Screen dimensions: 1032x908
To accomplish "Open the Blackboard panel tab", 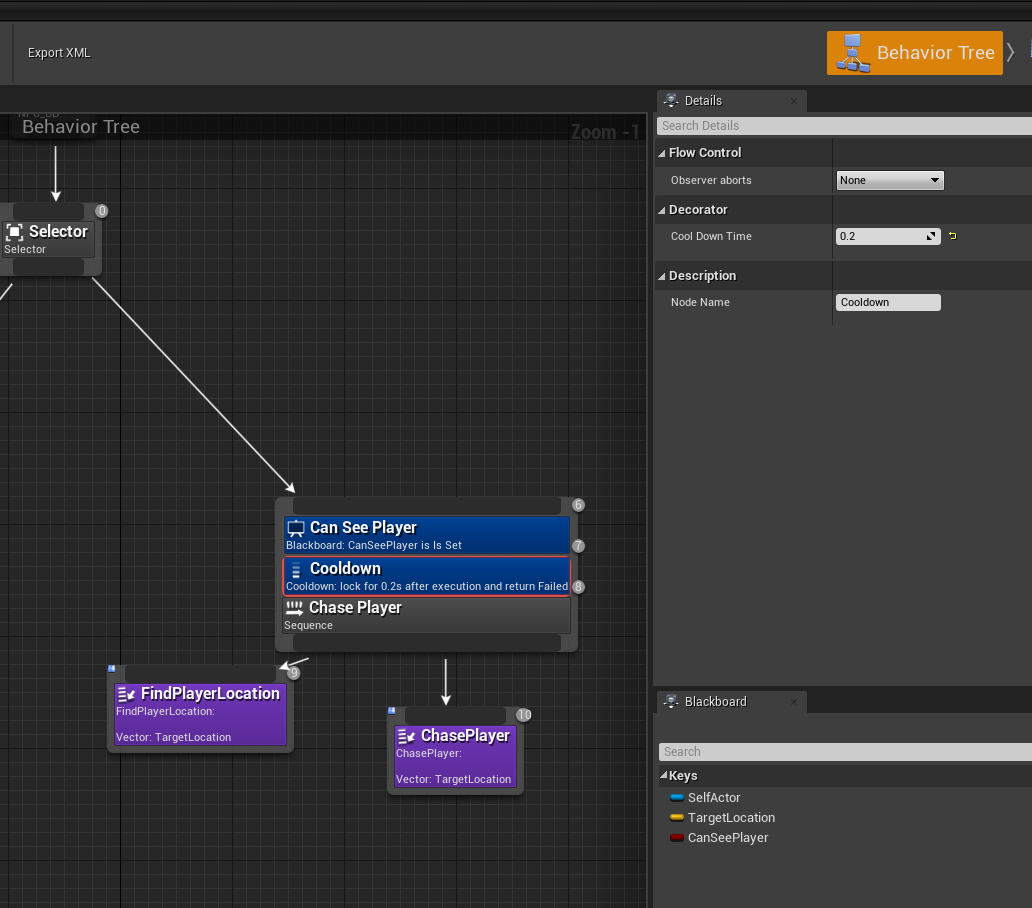I will tap(731, 701).
